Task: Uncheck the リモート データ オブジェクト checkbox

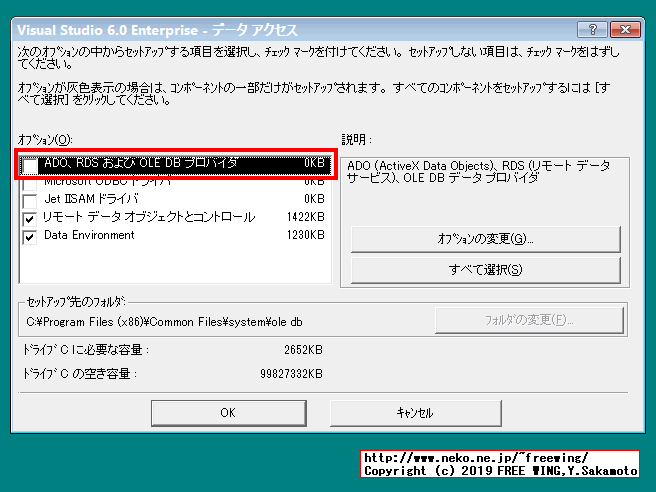Action: pyautogui.click(x=30, y=218)
